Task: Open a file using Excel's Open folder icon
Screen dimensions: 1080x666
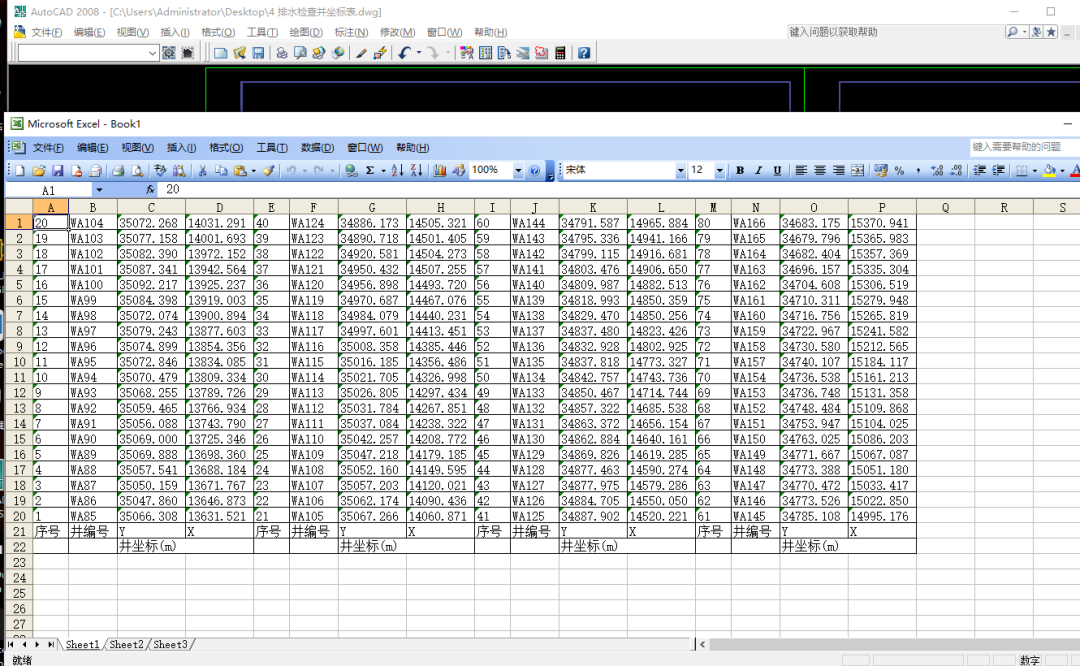Action: click(x=39, y=171)
